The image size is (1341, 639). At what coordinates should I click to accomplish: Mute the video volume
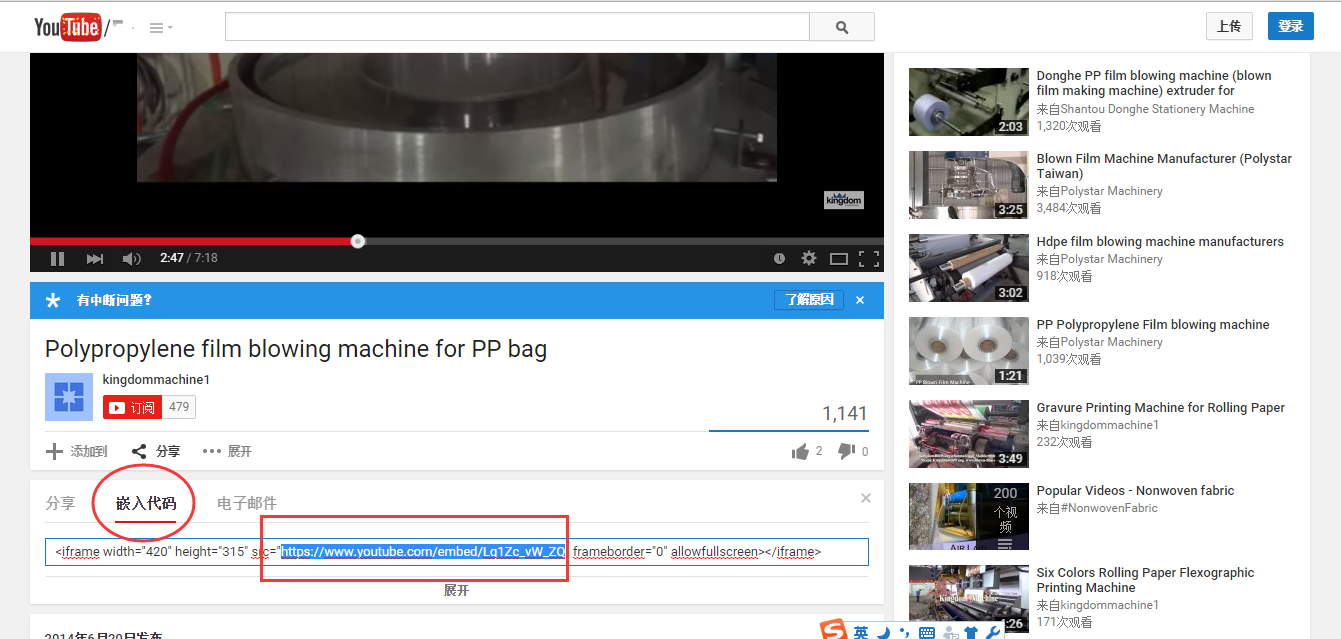click(131, 259)
